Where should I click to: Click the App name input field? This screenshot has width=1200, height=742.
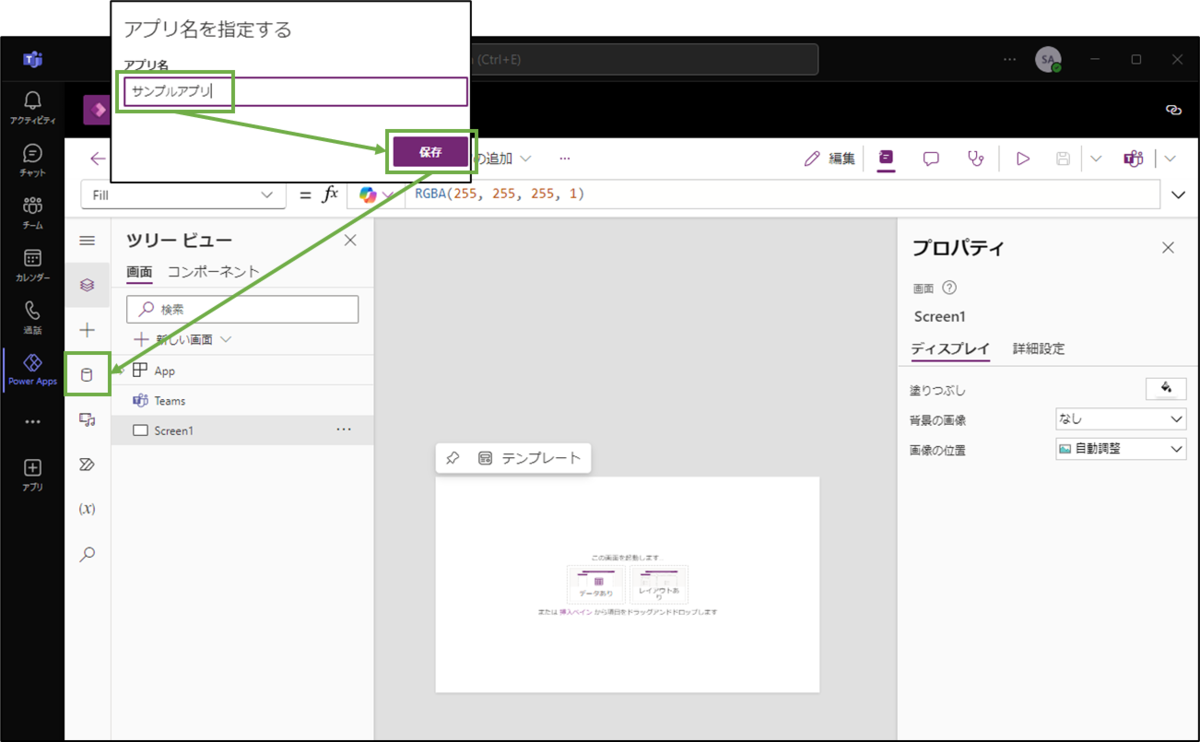(x=295, y=91)
